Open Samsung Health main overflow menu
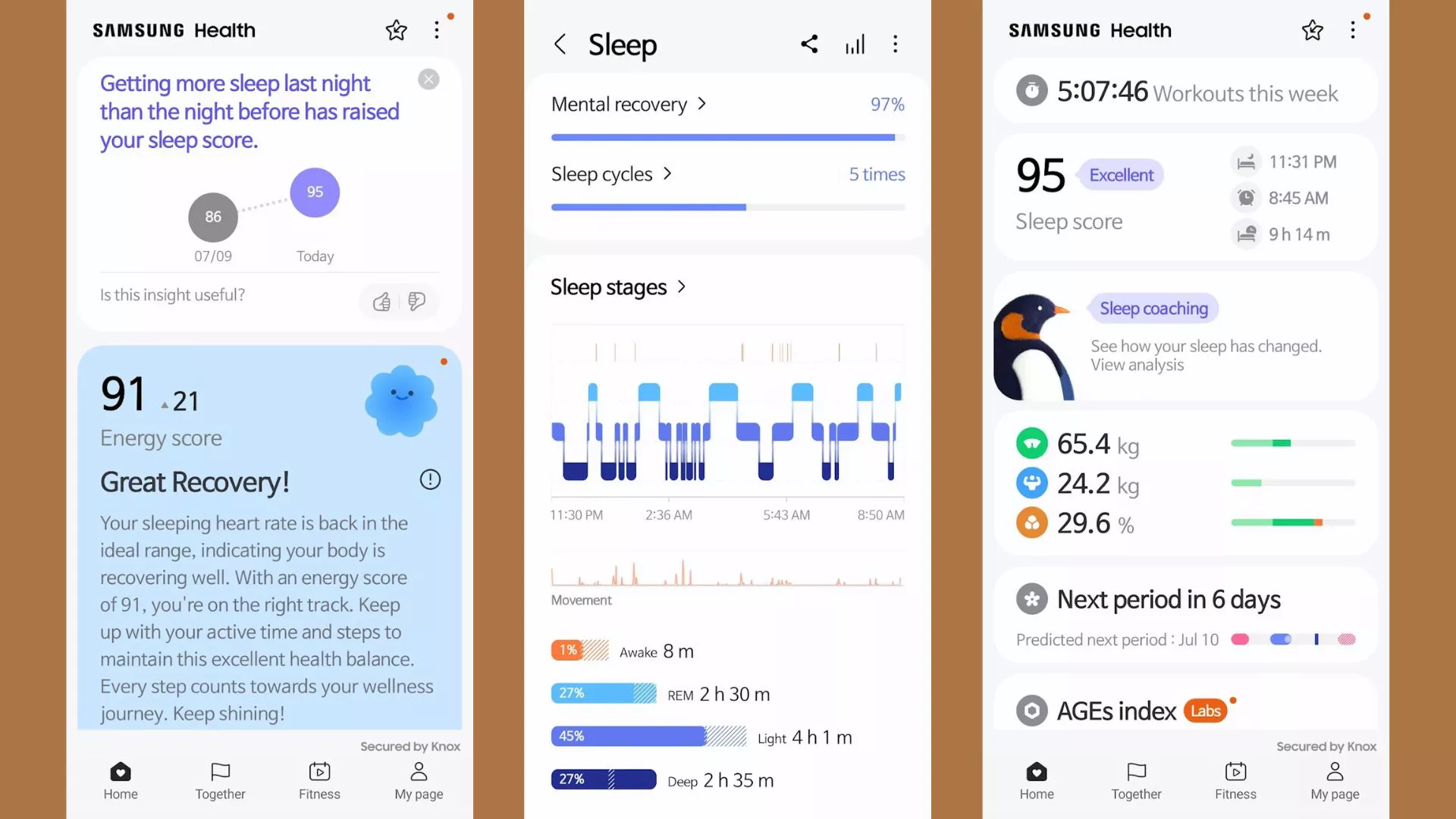The height and width of the screenshot is (819, 1456). pos(437,29)
